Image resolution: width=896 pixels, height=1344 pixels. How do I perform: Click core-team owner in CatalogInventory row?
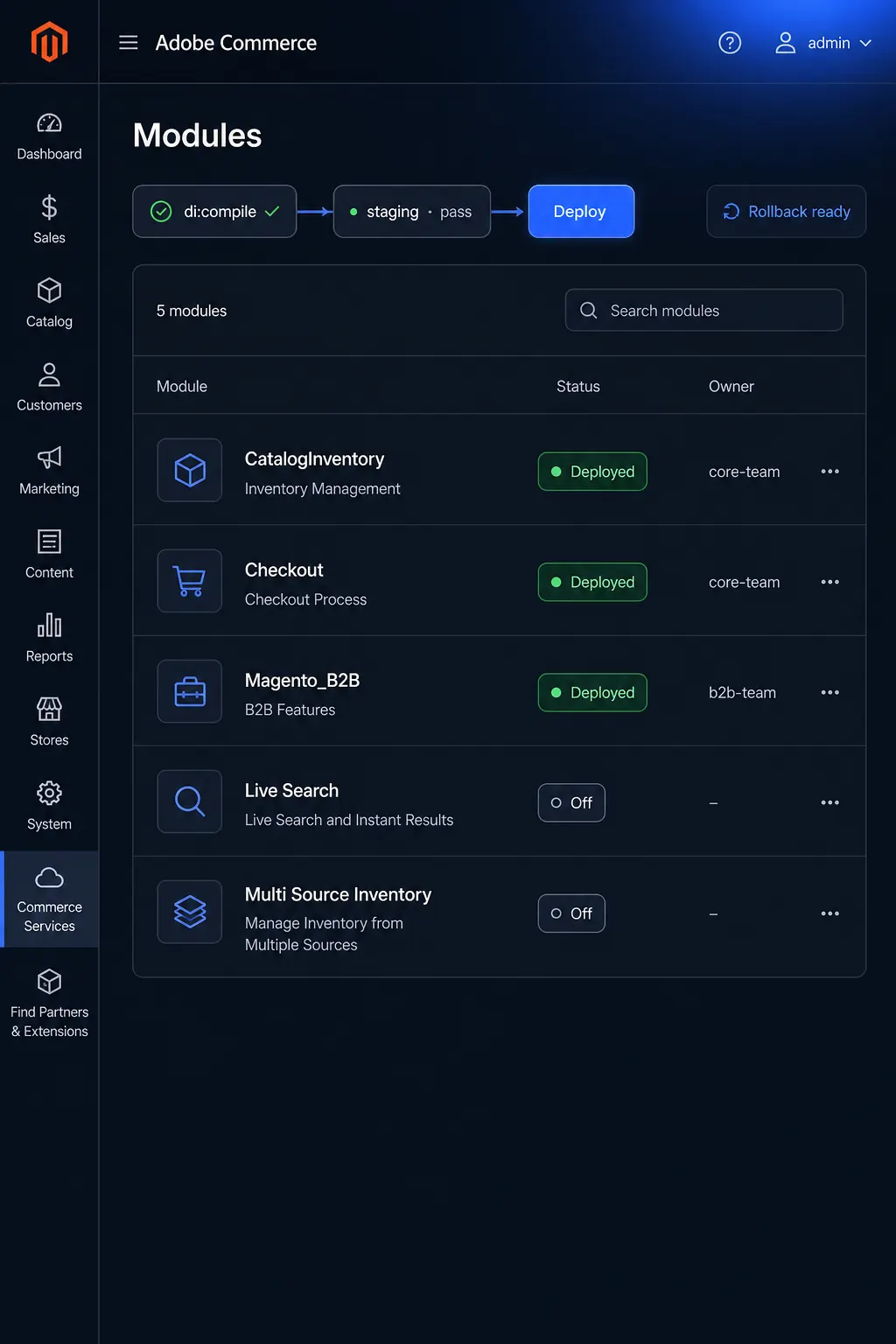744,472
